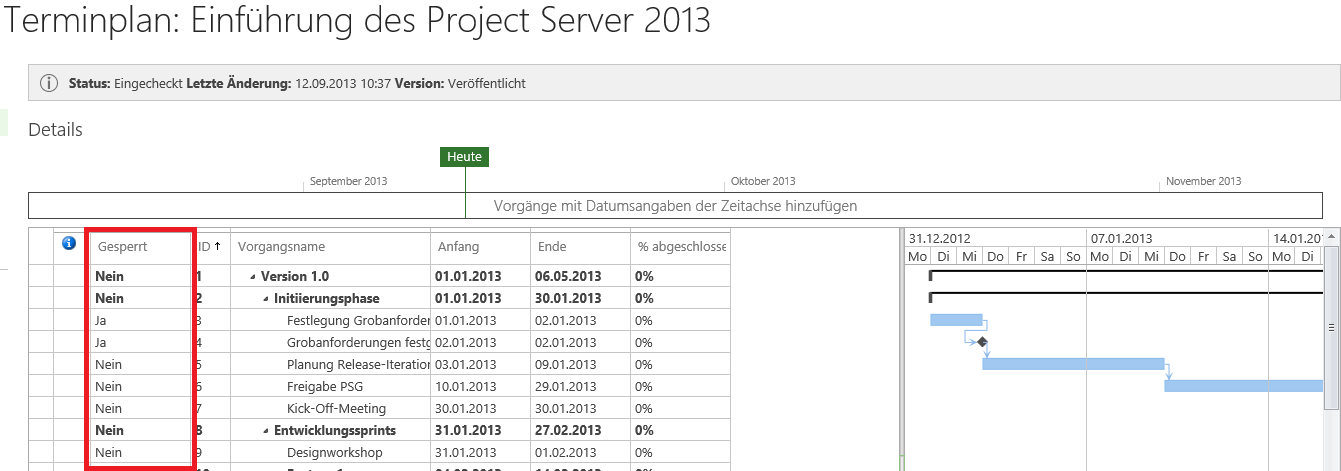Click the 'Veröffentlicht' version status text
Screen dimensions: 1341x471
(x=487, y=84)
